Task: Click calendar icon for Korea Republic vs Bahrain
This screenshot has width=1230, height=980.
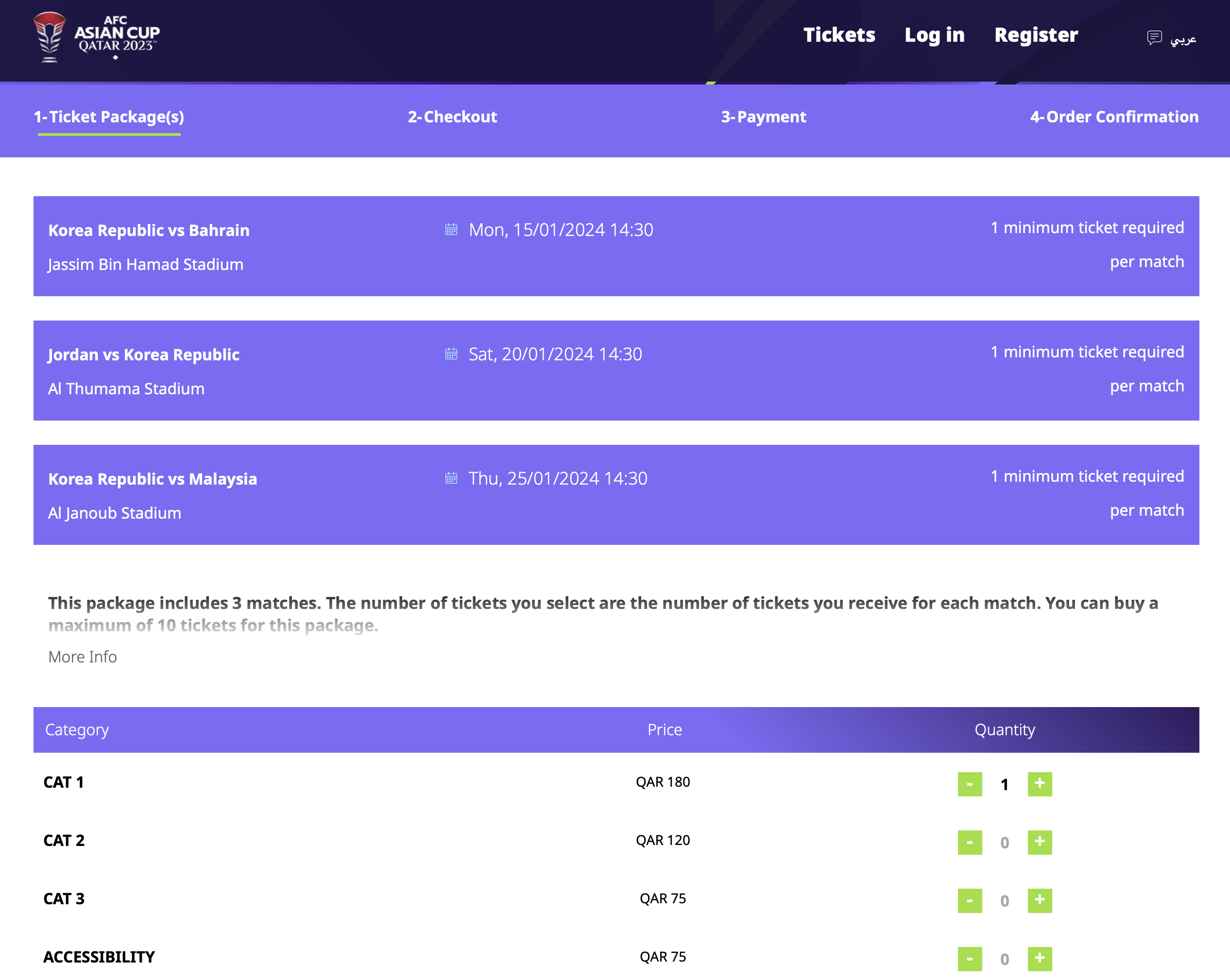Action: pos(451,229)
